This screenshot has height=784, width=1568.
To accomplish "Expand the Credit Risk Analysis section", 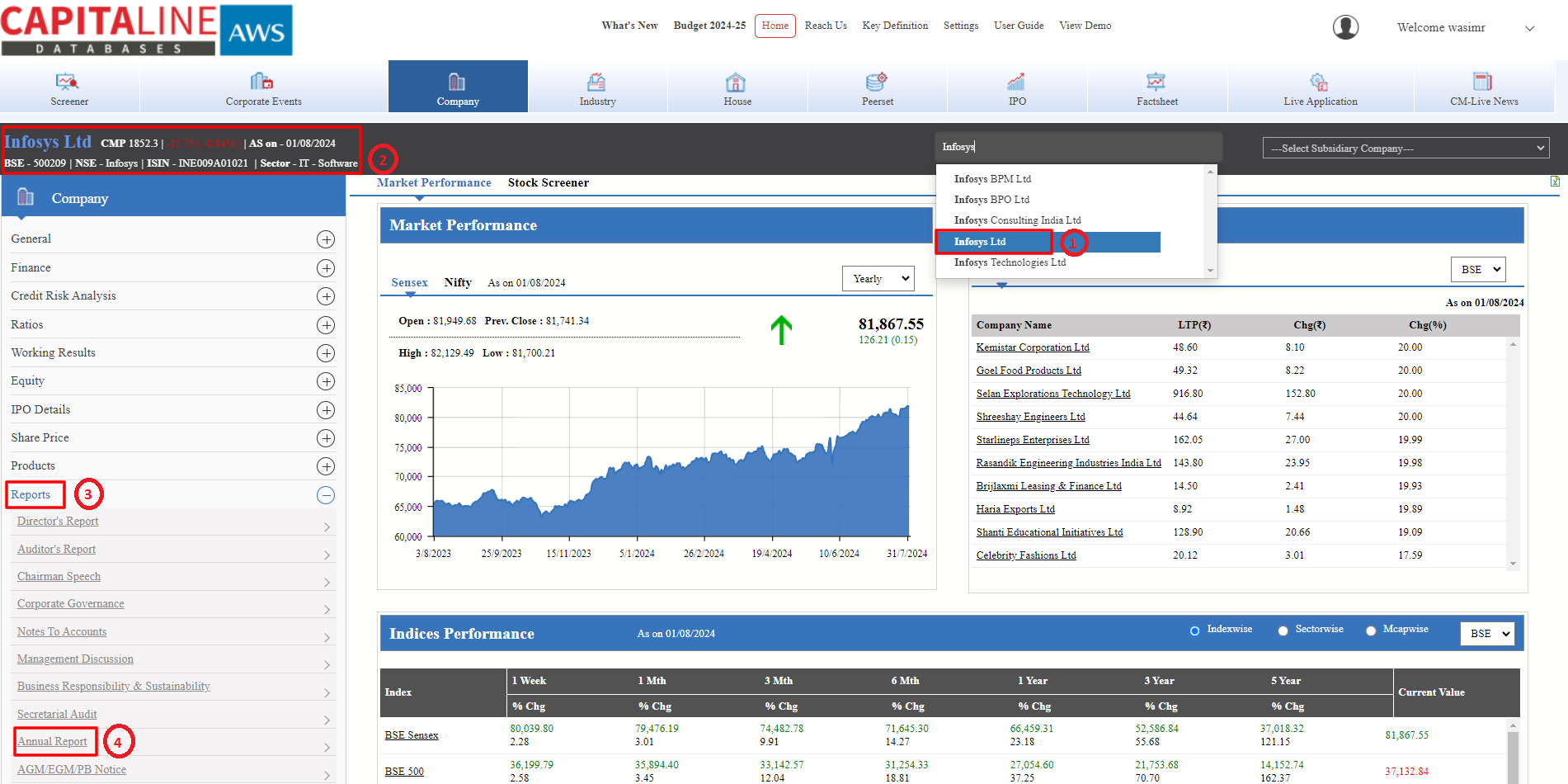I will pos(326,296).
